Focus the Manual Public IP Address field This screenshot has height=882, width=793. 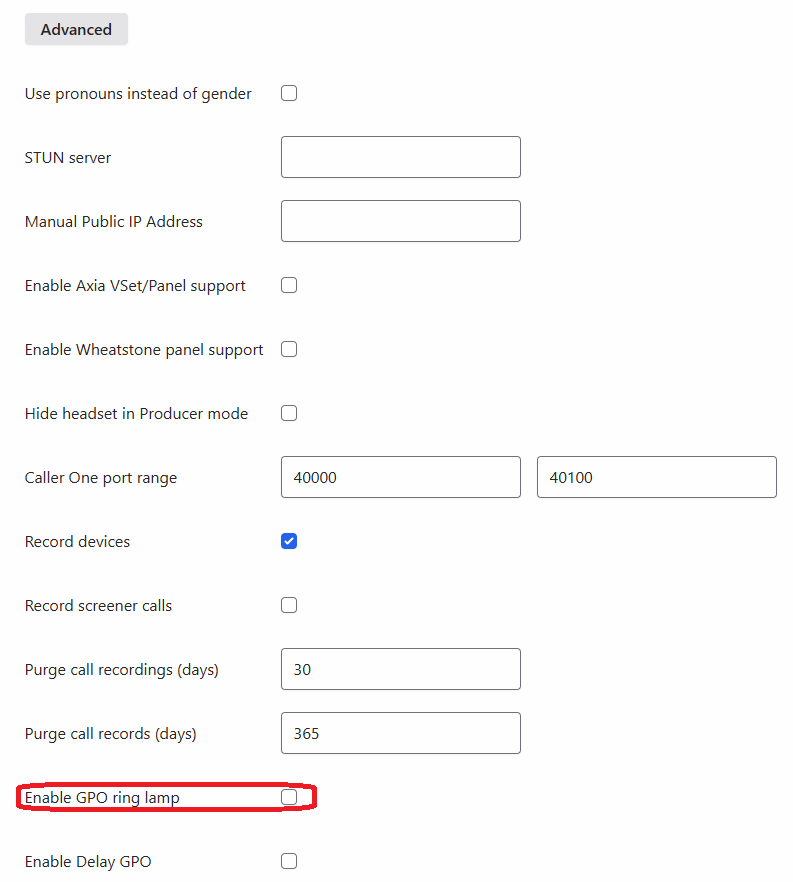point(400,221)
